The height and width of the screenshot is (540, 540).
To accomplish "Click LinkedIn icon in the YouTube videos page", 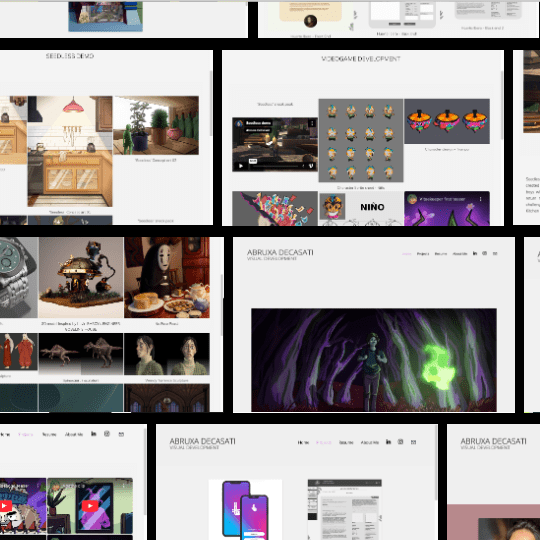I will 94,434.
